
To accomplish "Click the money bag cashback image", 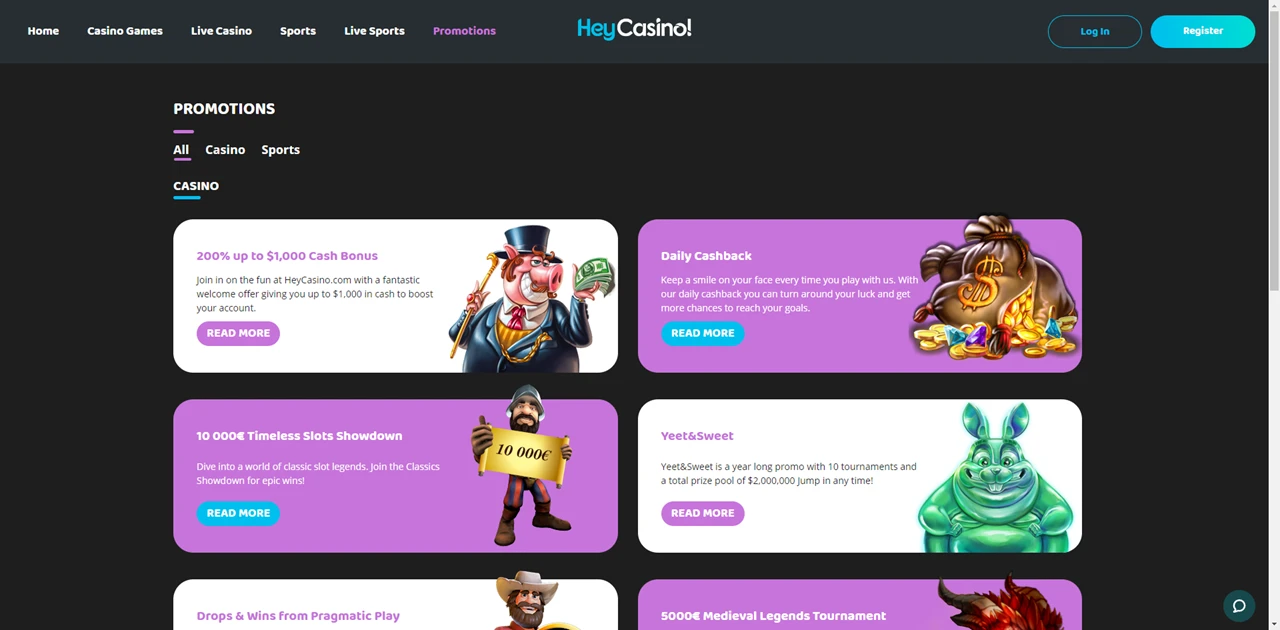I will click(994, 288).
